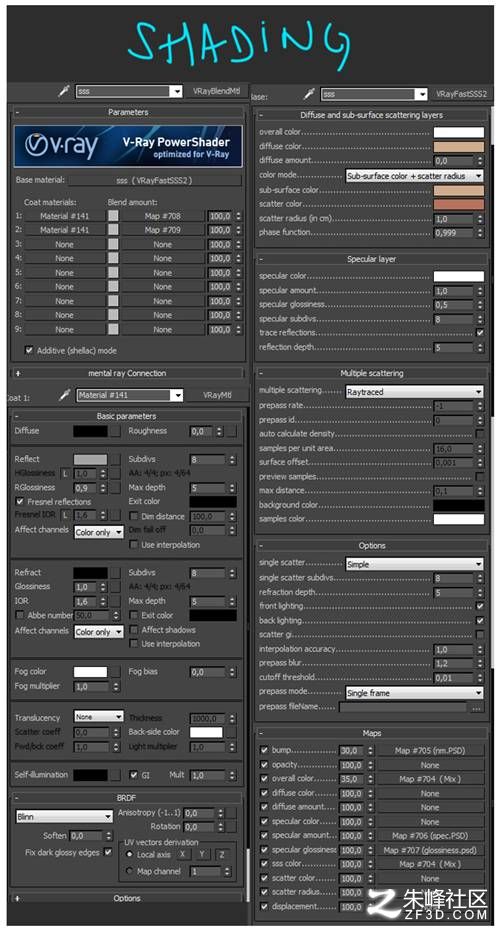Viewport: 500px width, 931px height.
Task: Click the phase function spinner arrows
Action: point(479,233)
